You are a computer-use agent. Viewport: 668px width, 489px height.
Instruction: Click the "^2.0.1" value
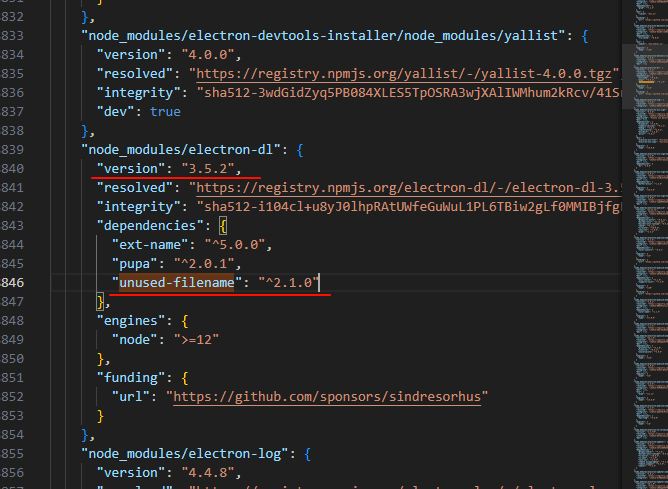[x=204, y=264]
